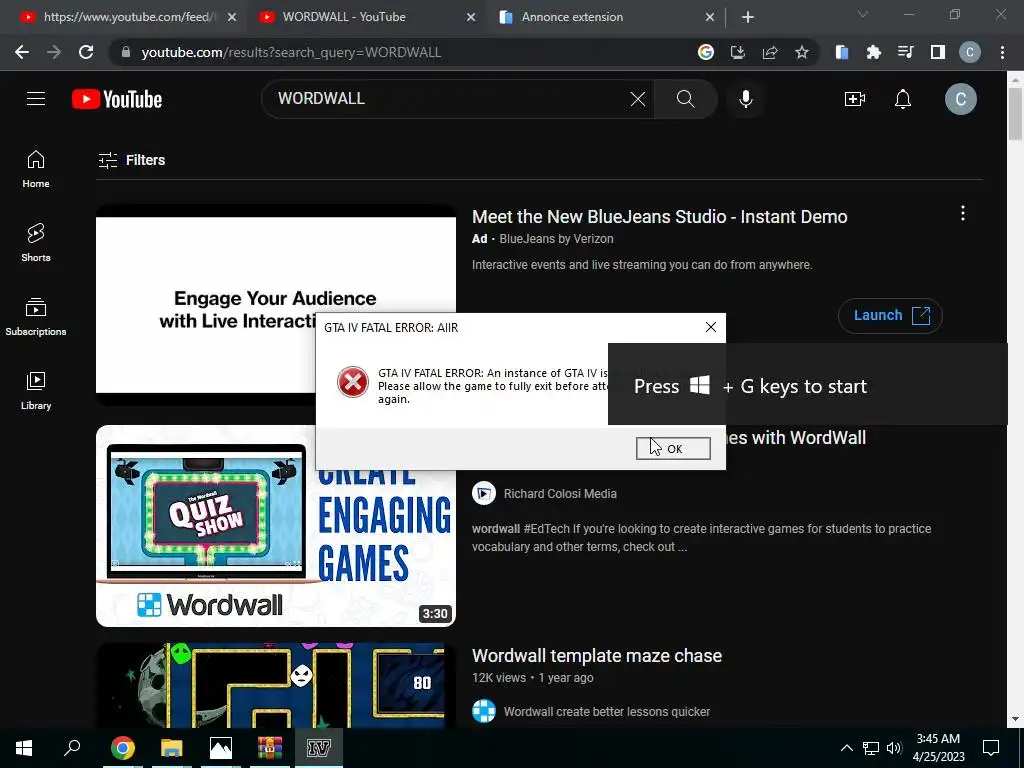The image size is (1024, 768).
Task: Open Windows taskbar search
Action: tap(72, 748)
